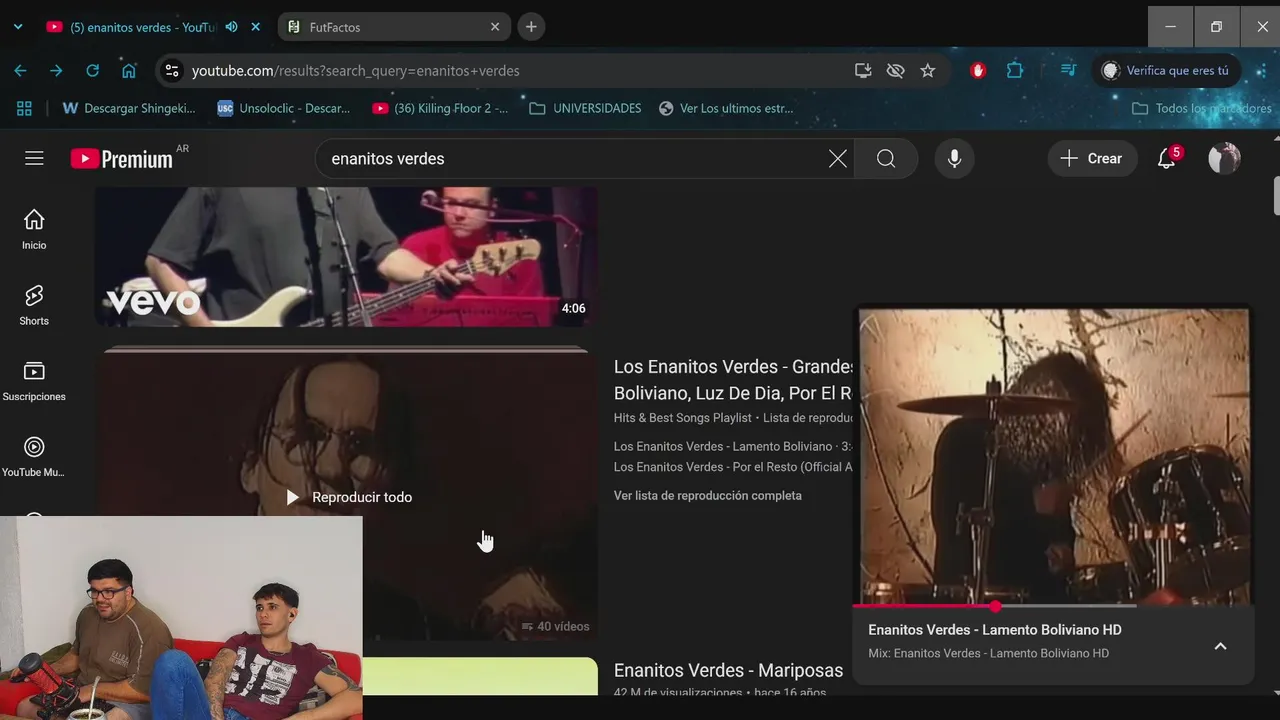Open Unsoloclic bookmark
This screenshot has height=720, width=1280.
coord(284,108)
